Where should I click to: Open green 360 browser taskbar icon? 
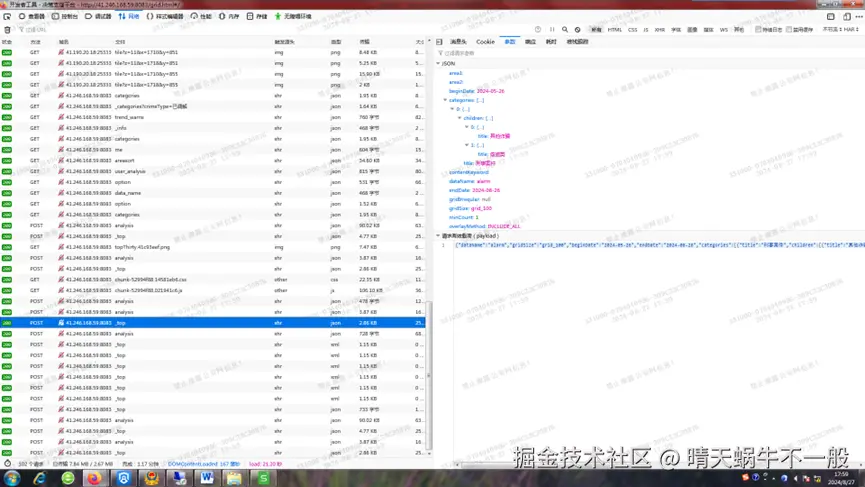pyautogui.click(x=68, y=478)
